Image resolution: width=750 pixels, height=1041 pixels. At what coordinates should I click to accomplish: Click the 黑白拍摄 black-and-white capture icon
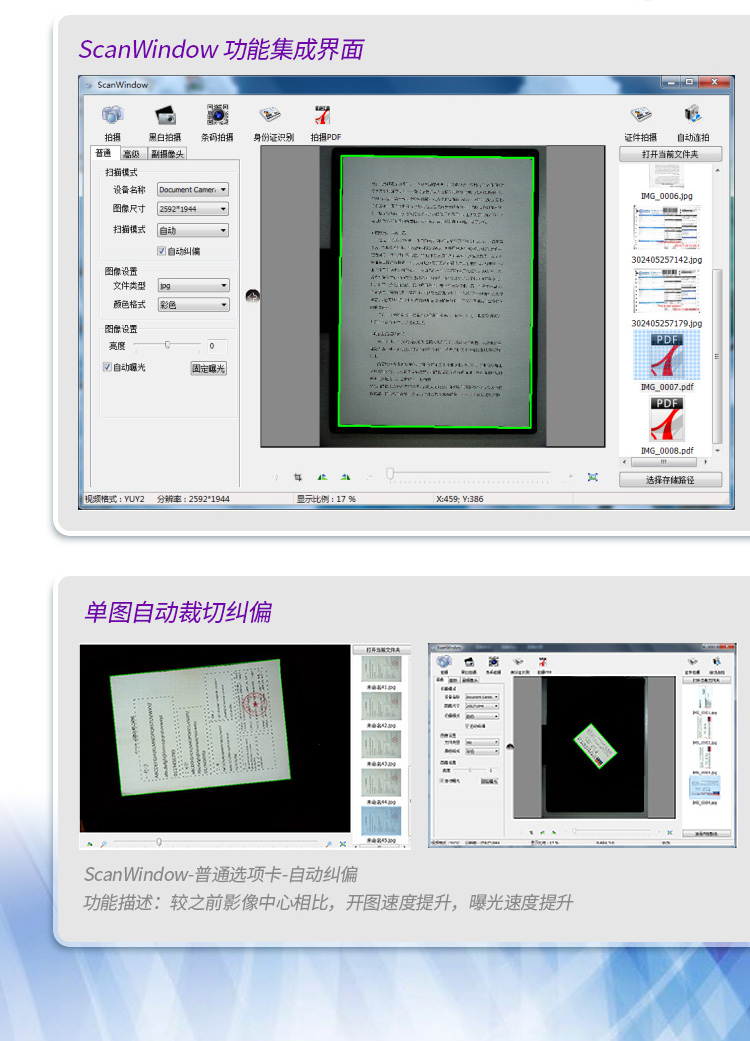[165, 116]
